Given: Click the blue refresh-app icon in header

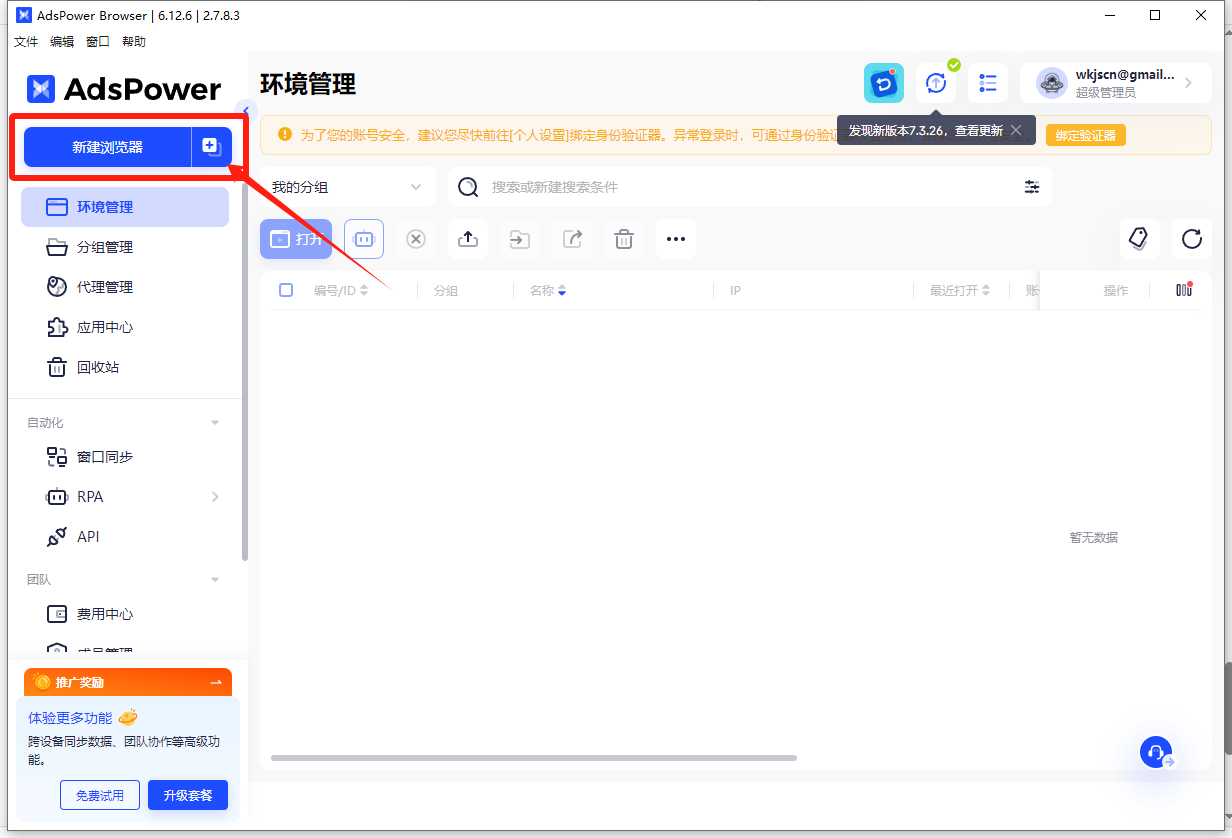Looking at the screenshot, I should pos(884,83).
